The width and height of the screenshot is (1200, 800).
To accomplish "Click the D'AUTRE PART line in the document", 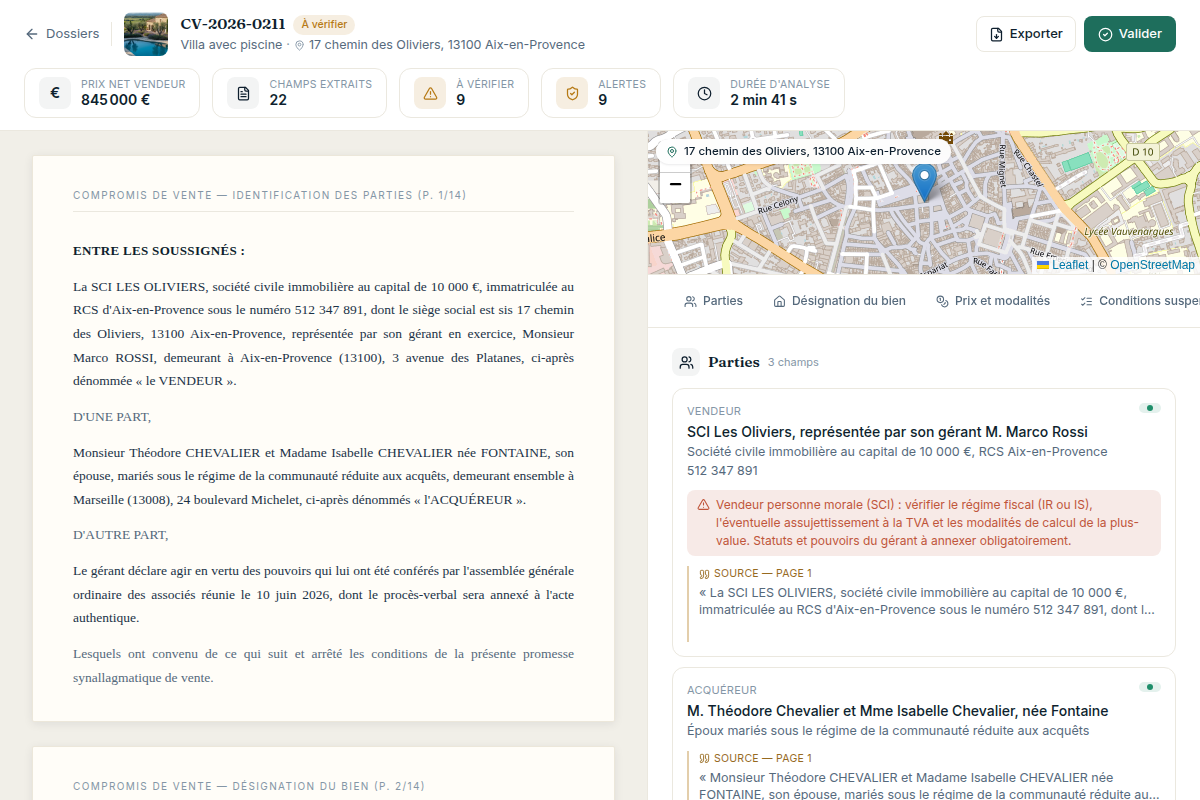I will [121, 535].
